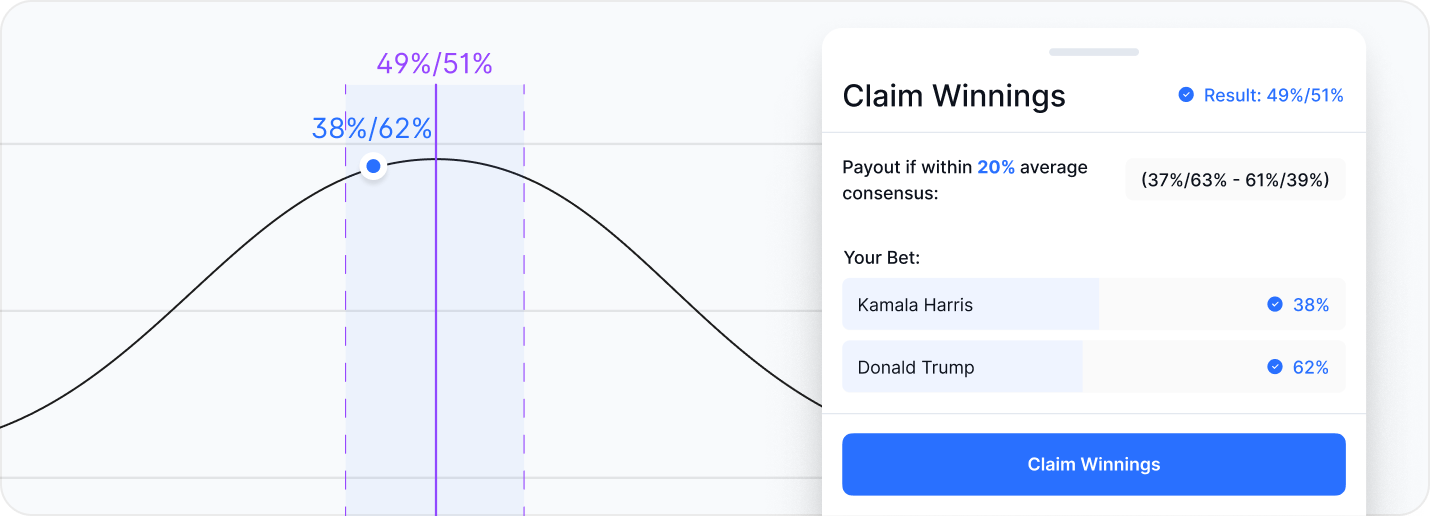The height and width of the screenshot is (516, 1430).
Task: Select the Donald Trump bet row
Action: (x=1093, y=367)
